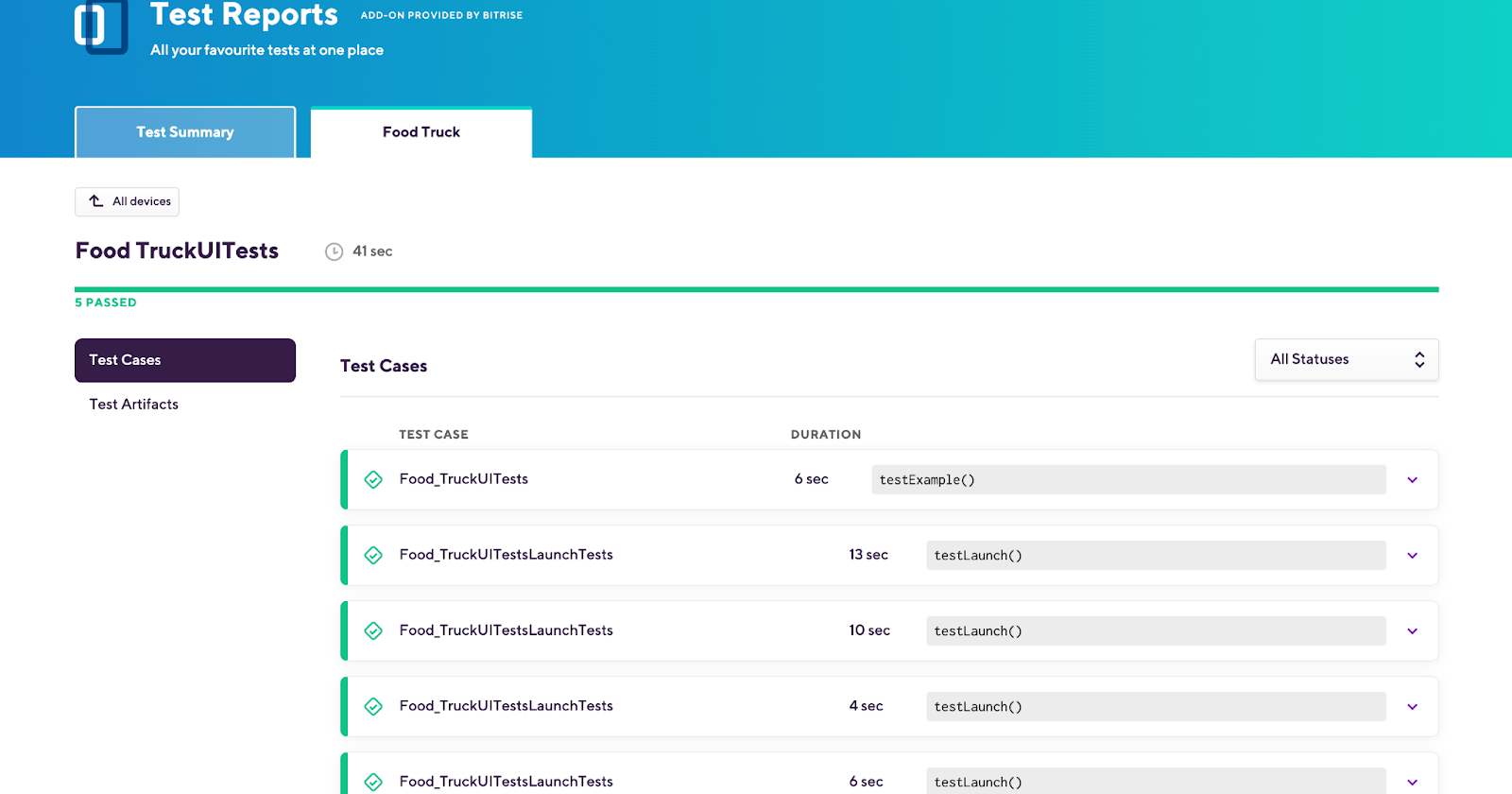Open Test Cases in the sidebar
This screenshot has width=1512, height=794.
(x=185, y=360)
